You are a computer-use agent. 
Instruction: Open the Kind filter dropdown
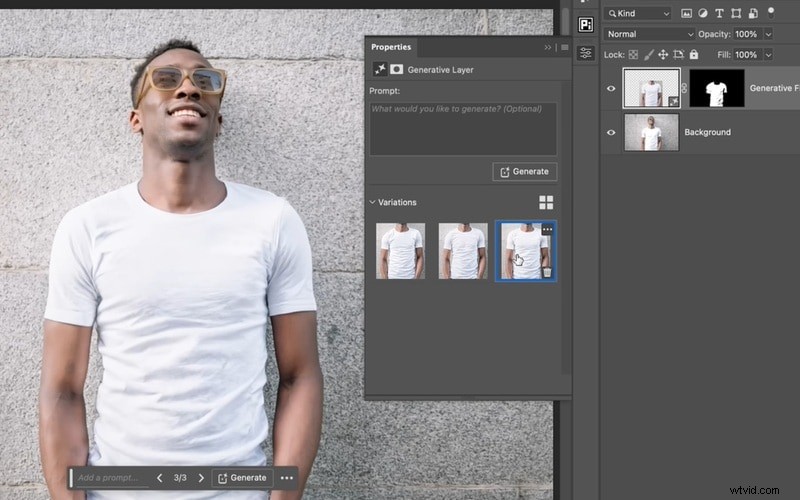(638, 14)
